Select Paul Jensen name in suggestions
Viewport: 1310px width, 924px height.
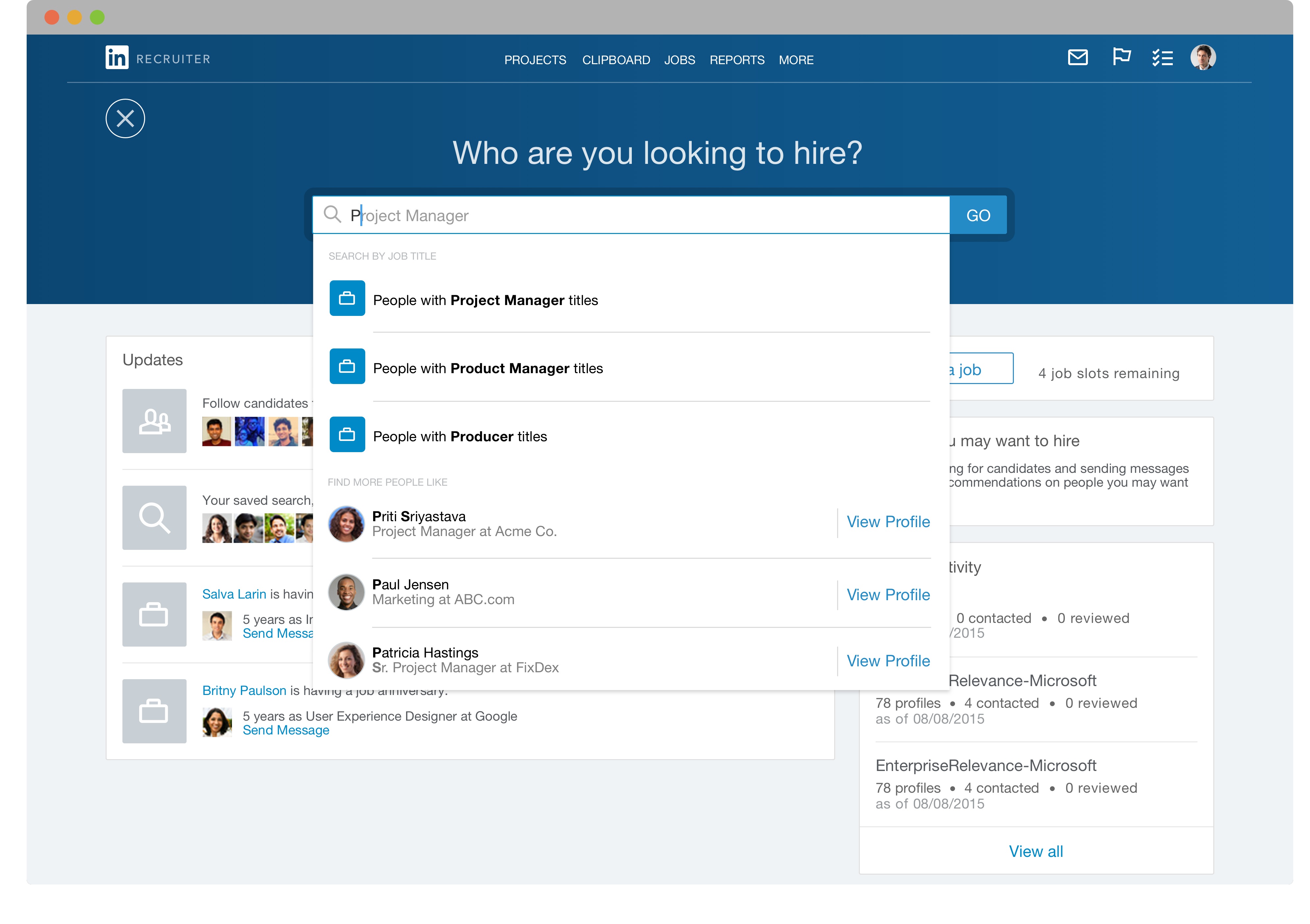[x=410, y=584]
